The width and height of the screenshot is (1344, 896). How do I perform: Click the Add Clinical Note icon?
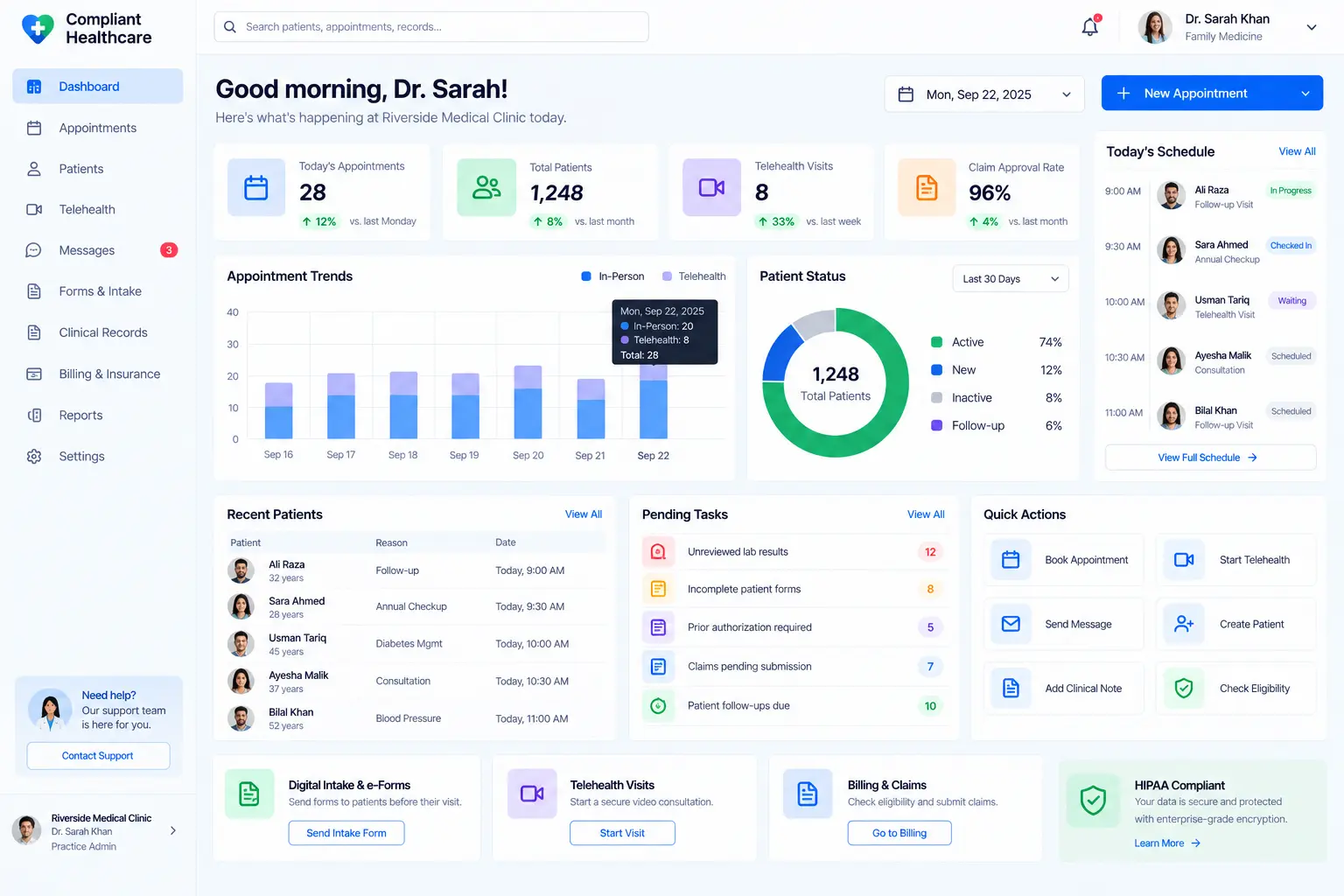point(1011,689)
